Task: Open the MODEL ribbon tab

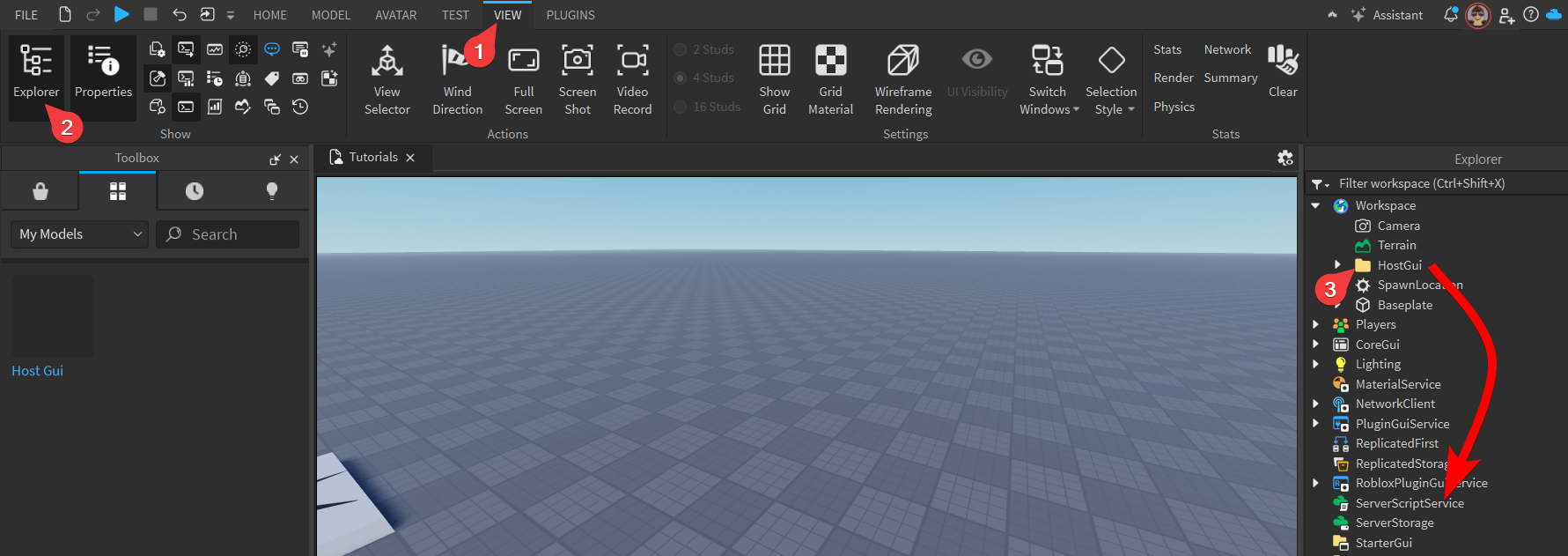Action: [x=330, y=15]
